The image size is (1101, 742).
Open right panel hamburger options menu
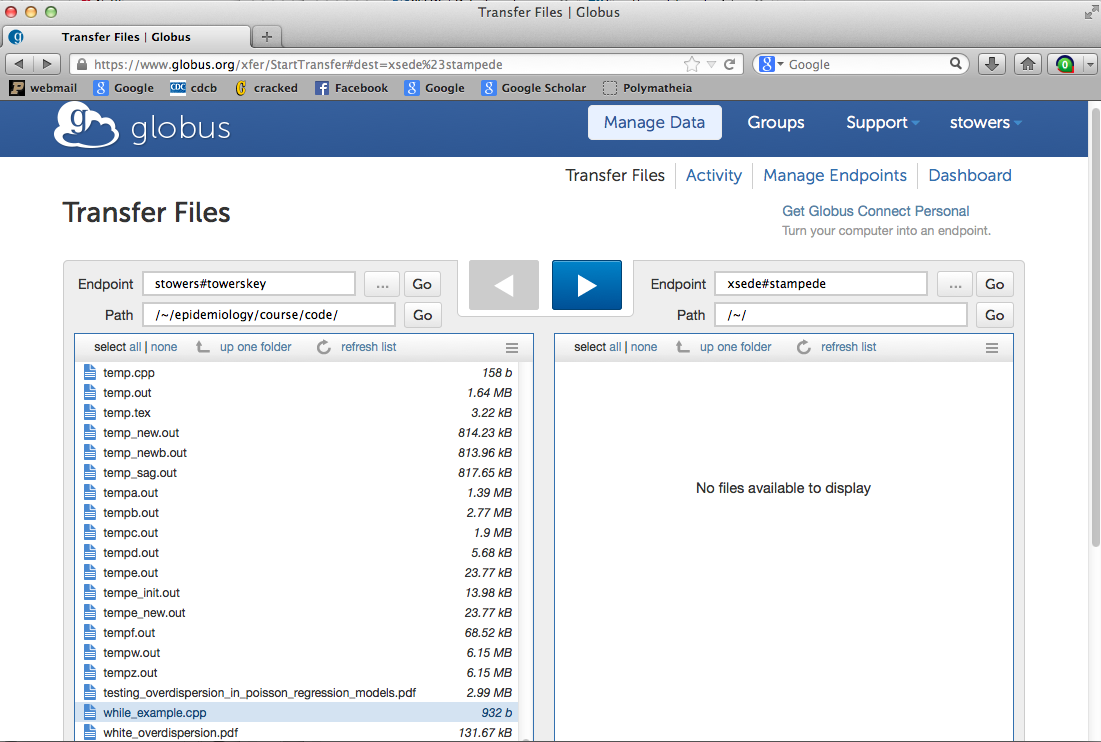point(991,347)
